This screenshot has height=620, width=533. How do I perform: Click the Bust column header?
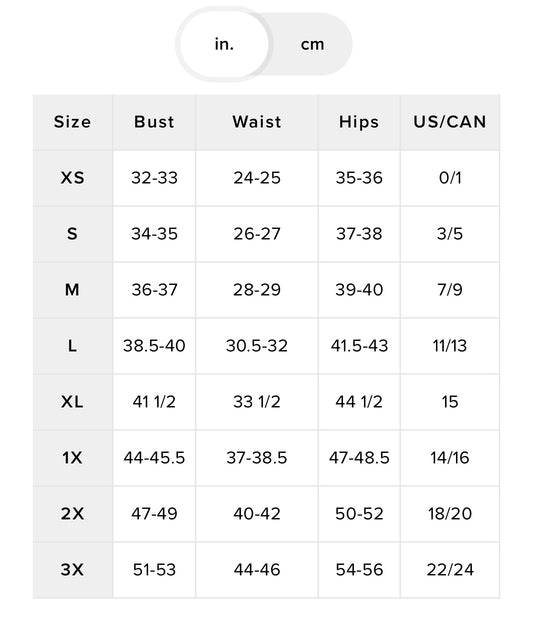(x=154, y=122)
